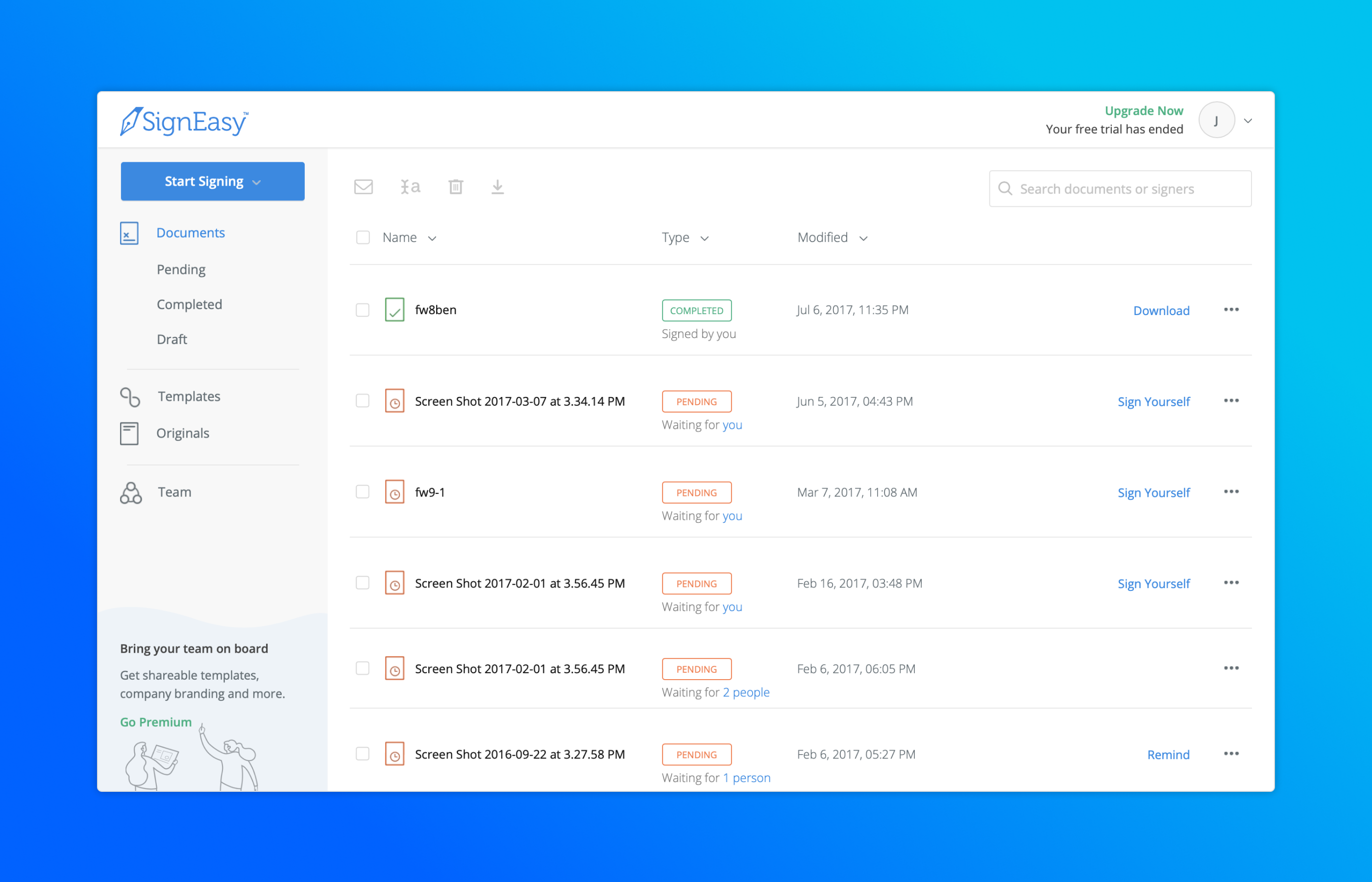1372x882 pixels.
Task: Click pending clock icon beside fw9-1
Action: (394, 492)
